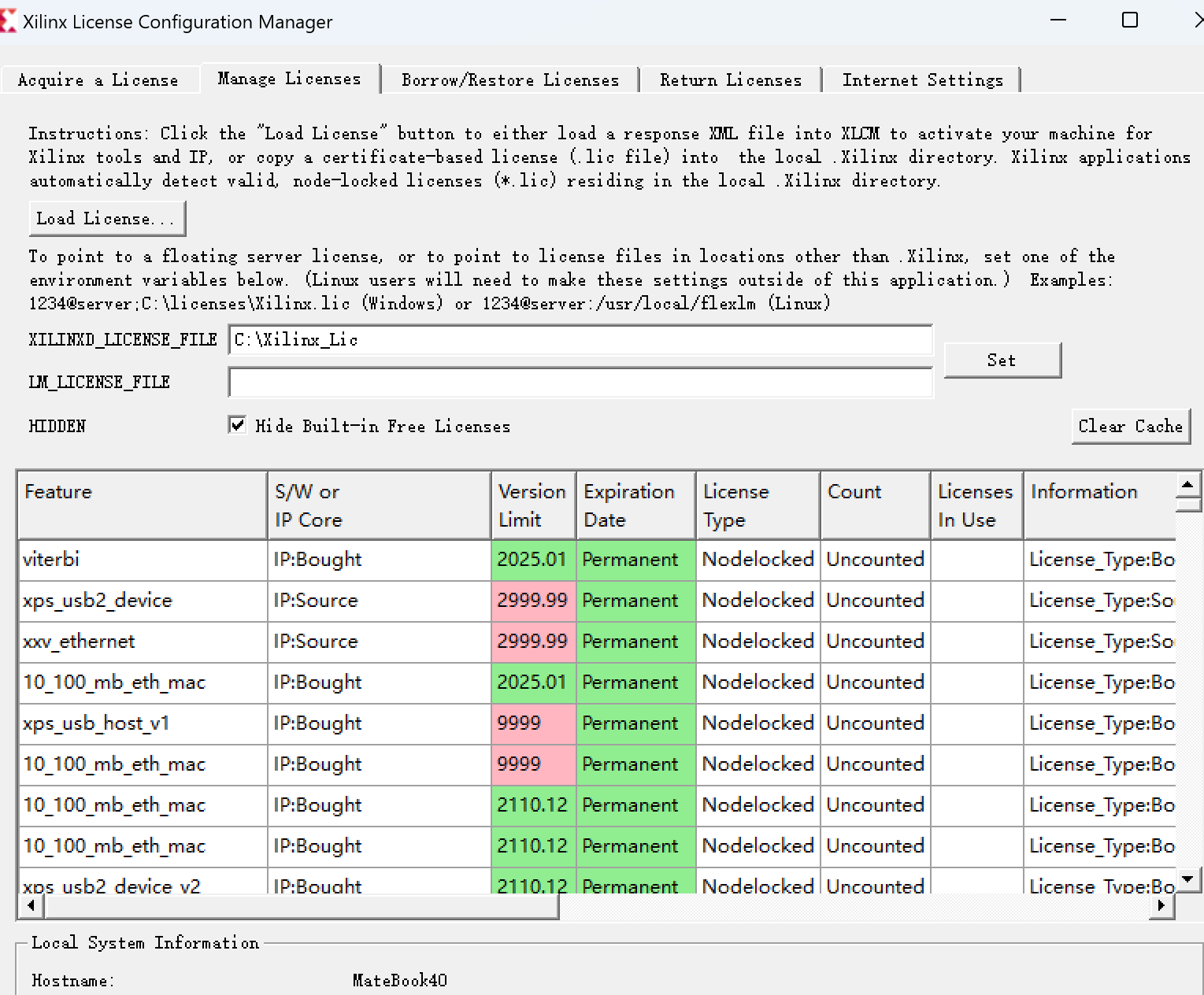
Task: Click the License Type column header
Action: click(758, 505)
